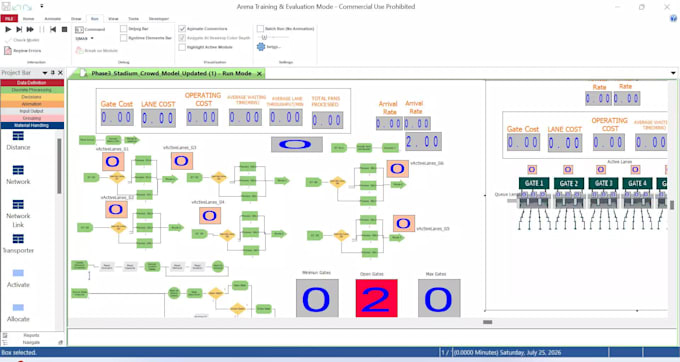This screenshot has width=680, height=362.
Task: Customize Quick Access Toolbar dropdown
Action: [x=42, y=7]
